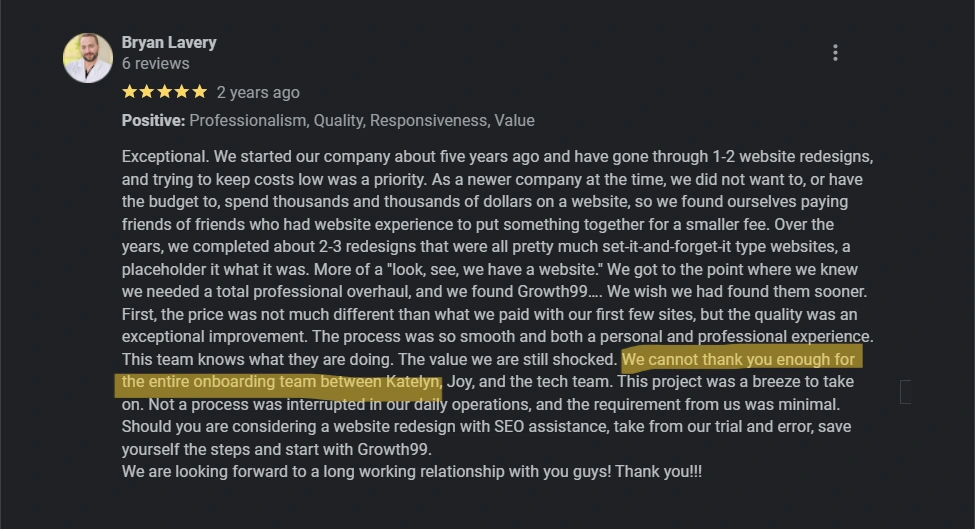Click the bold "Positive:" label
The image size is (975, 529).
click(153, 121)
